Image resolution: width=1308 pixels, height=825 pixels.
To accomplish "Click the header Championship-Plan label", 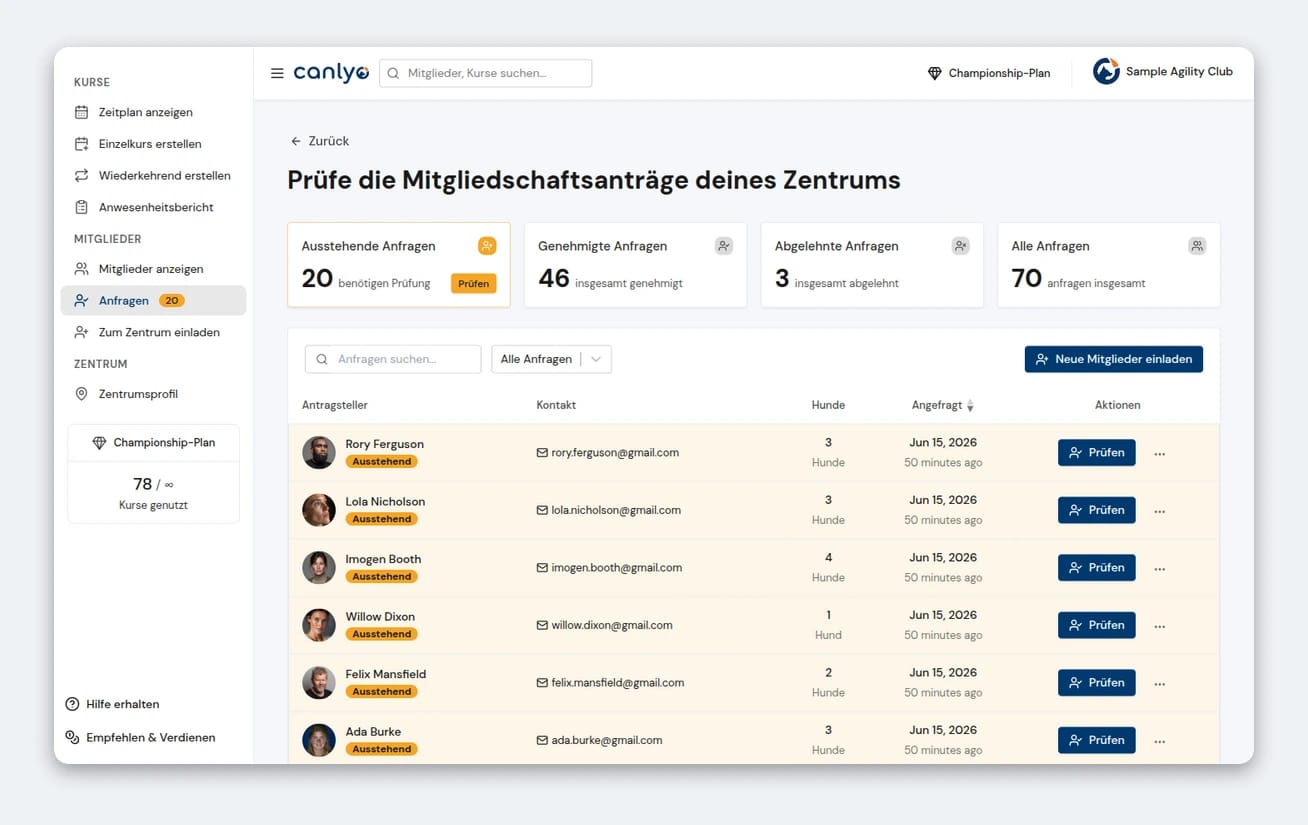I will pyautogui.click(x=999, y=73).
